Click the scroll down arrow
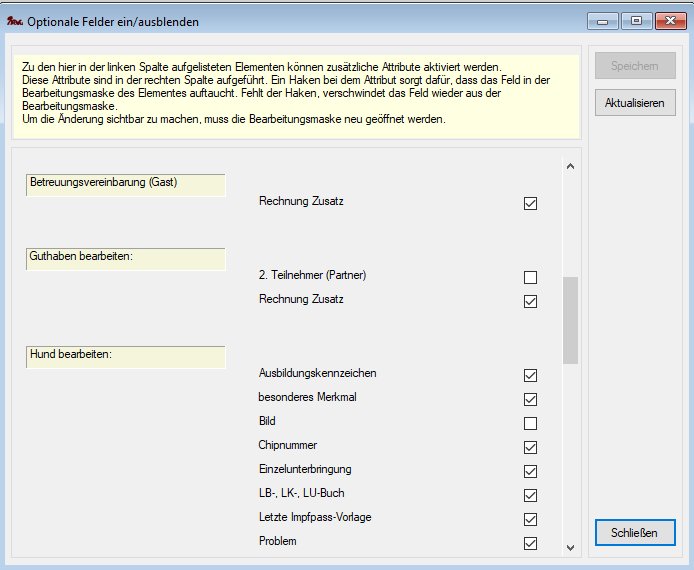Image resolution: width=694 pixels, height=570 pixels. coord(570,547)
